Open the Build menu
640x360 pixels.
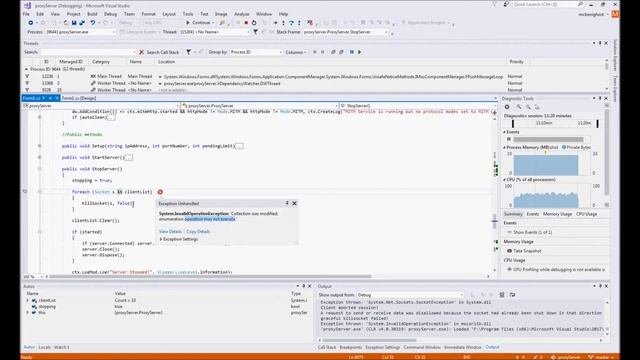pos(92,14)
